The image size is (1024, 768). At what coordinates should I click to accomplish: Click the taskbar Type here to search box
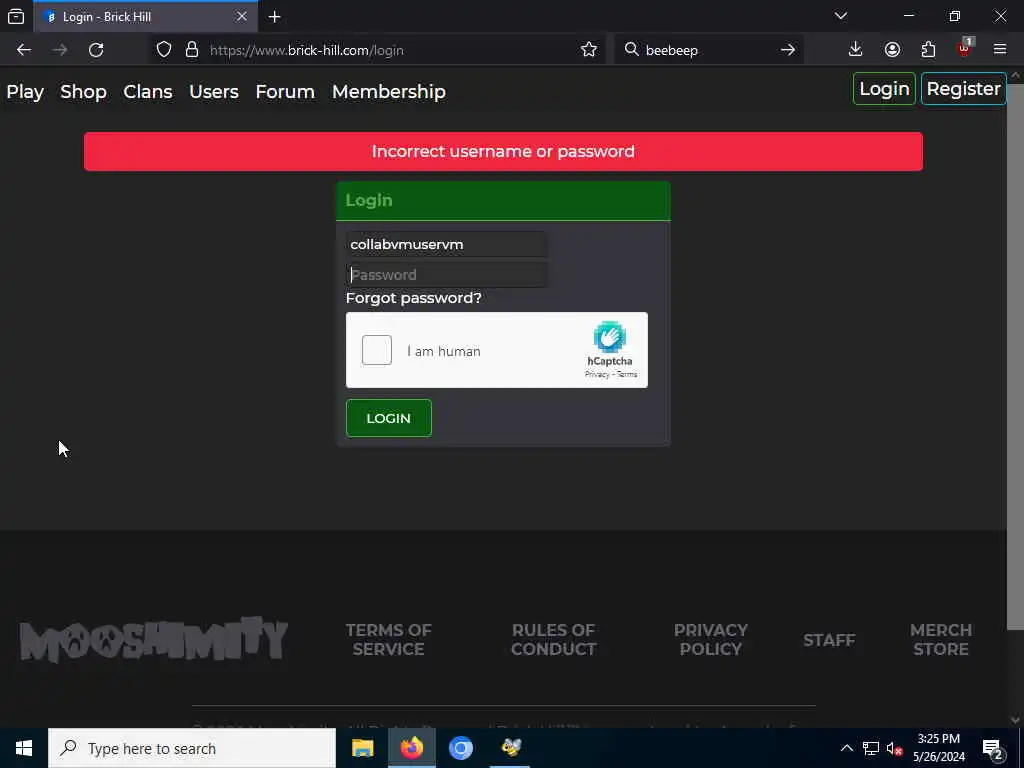pyautogui.click(x=192, y=748)
